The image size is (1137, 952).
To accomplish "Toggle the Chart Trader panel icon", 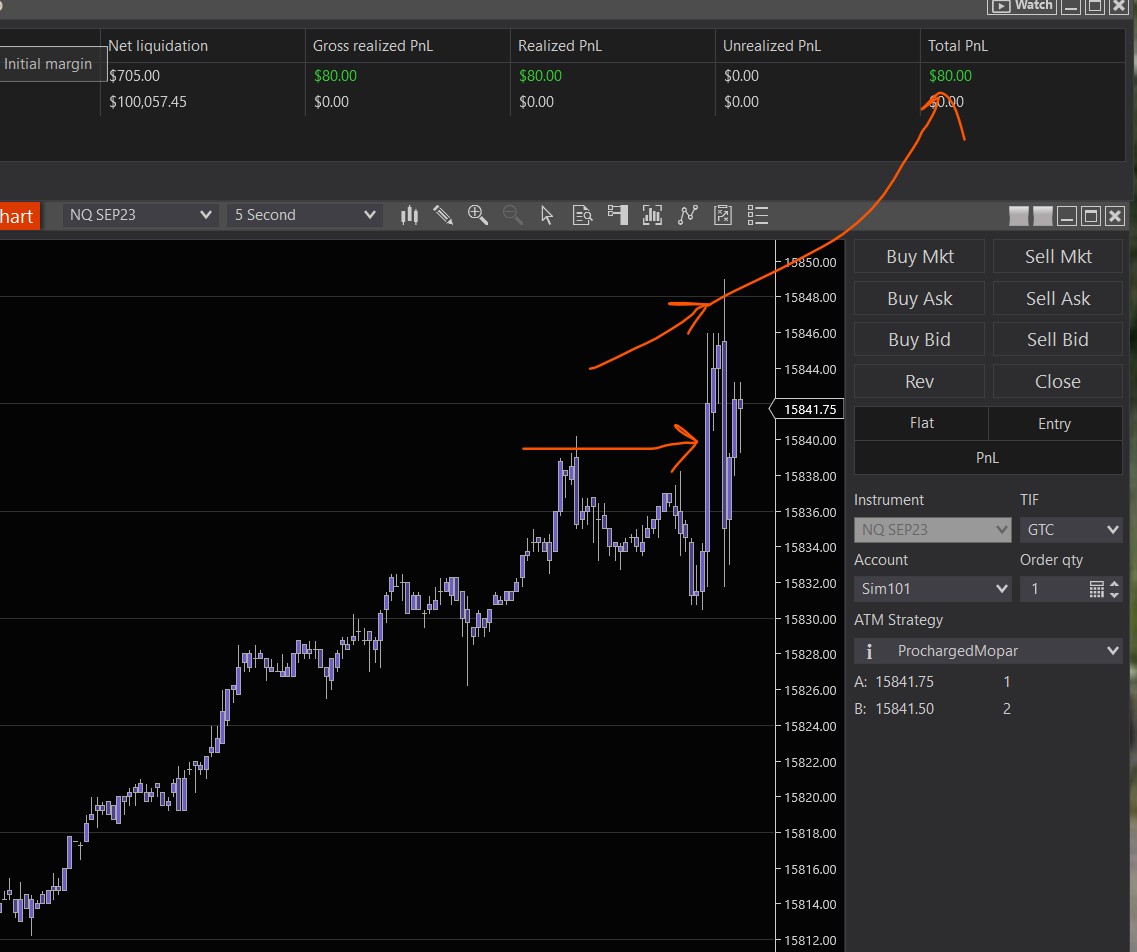I will click(618, 215).
